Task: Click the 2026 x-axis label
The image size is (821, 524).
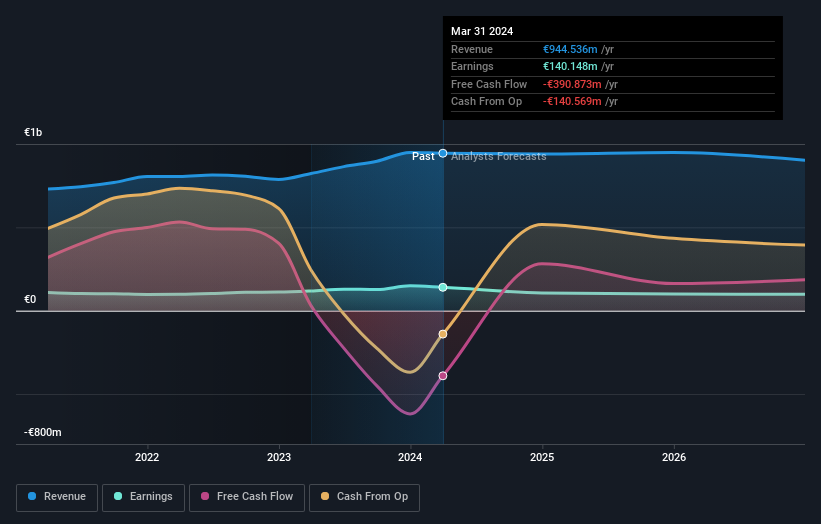Action: (674, 458)
